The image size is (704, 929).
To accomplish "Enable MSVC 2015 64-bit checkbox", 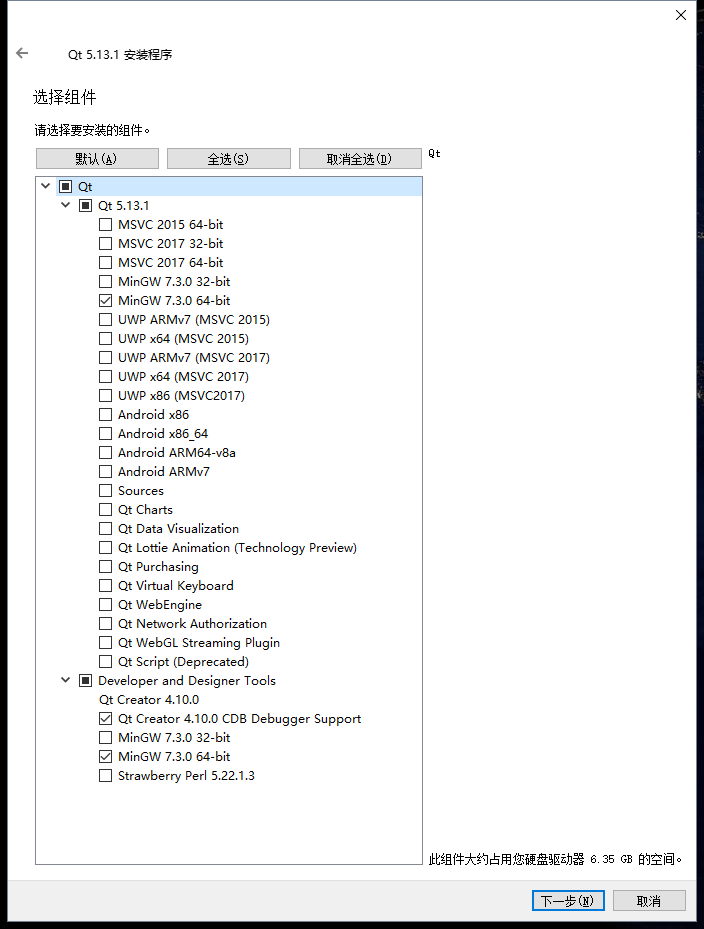I will tap(105, 225).
